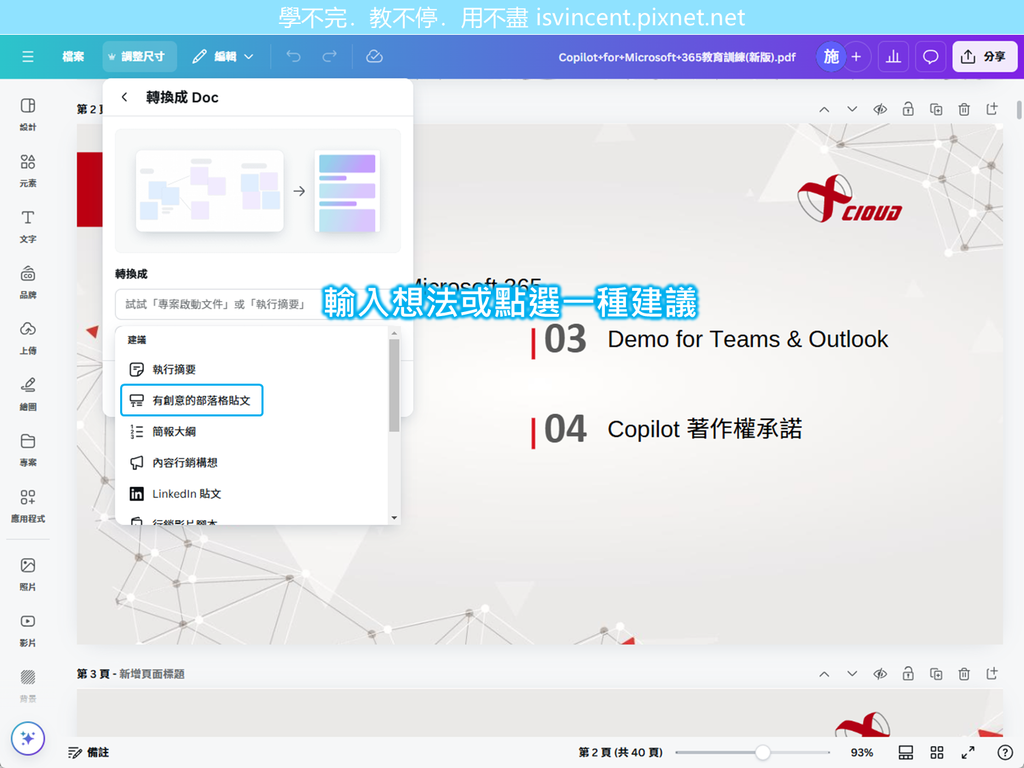Open the 照片 photos panel
The height and width of the screenshot is (768, 1024).
click(27, 573)
